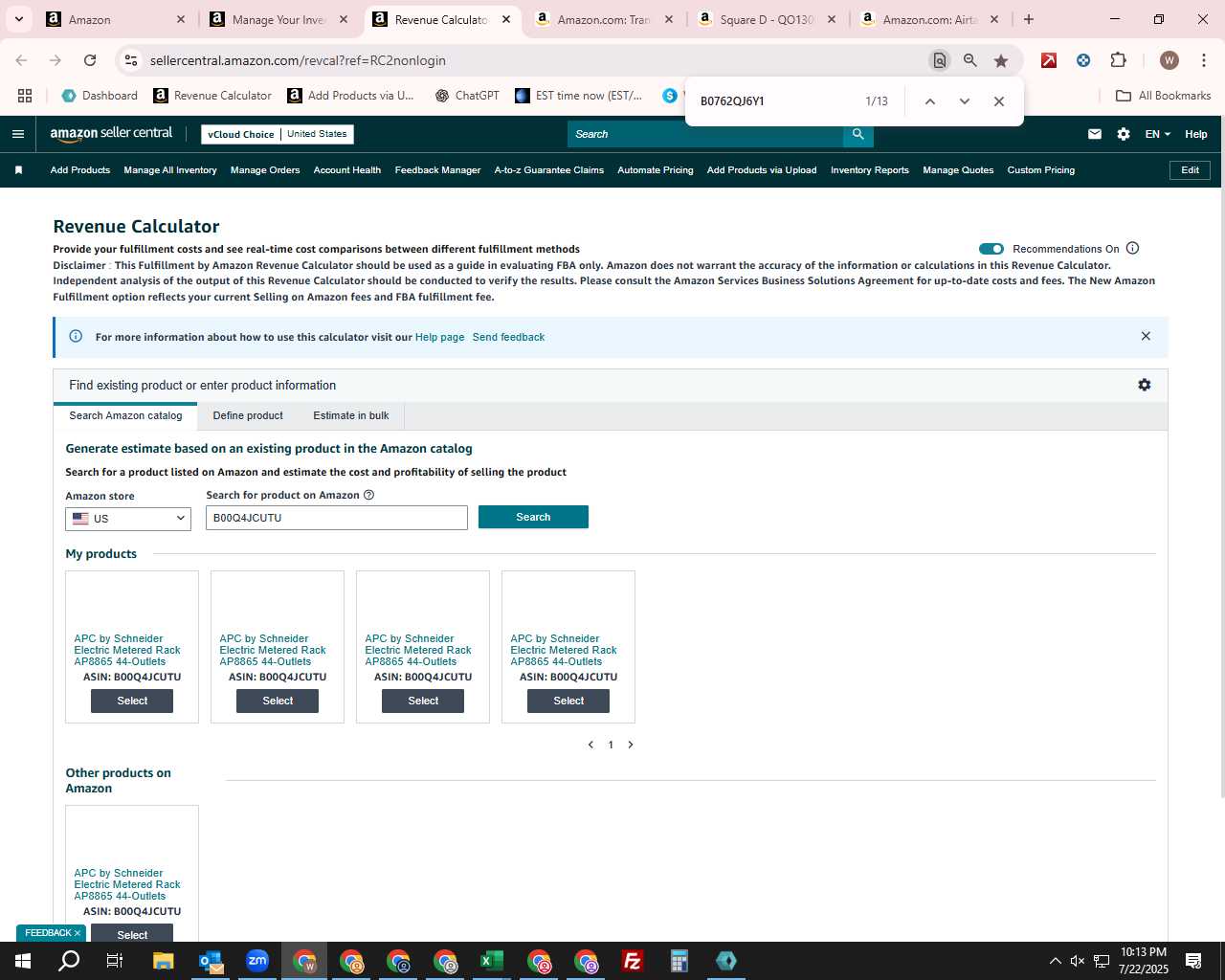Open the Chrome extensions puzzle icon
This screenshot has width=1225, height=980.
(x=1118, y=60)
